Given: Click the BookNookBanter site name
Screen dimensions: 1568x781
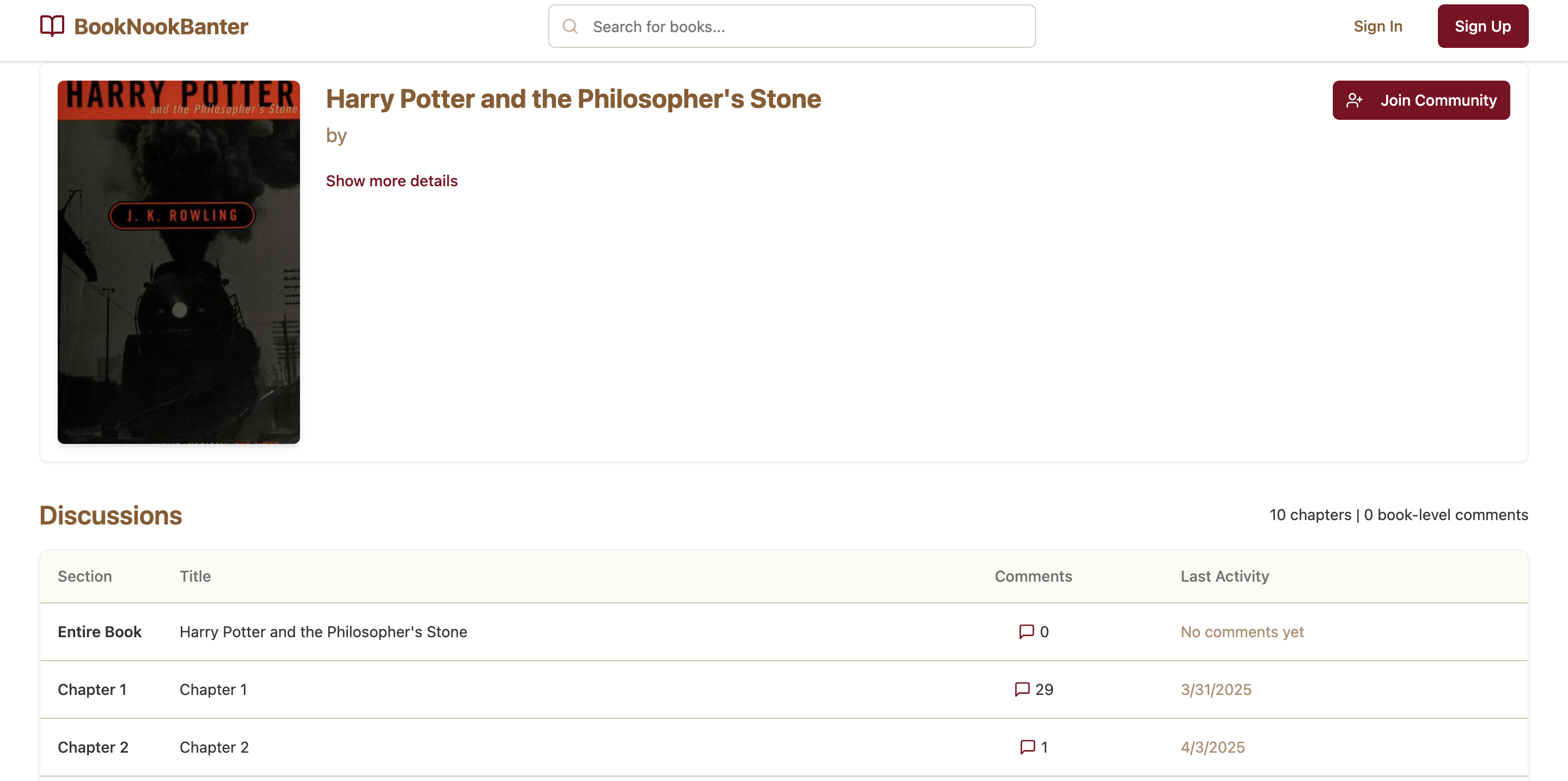Looking at the screenshot, I should (x=161, y=26).
